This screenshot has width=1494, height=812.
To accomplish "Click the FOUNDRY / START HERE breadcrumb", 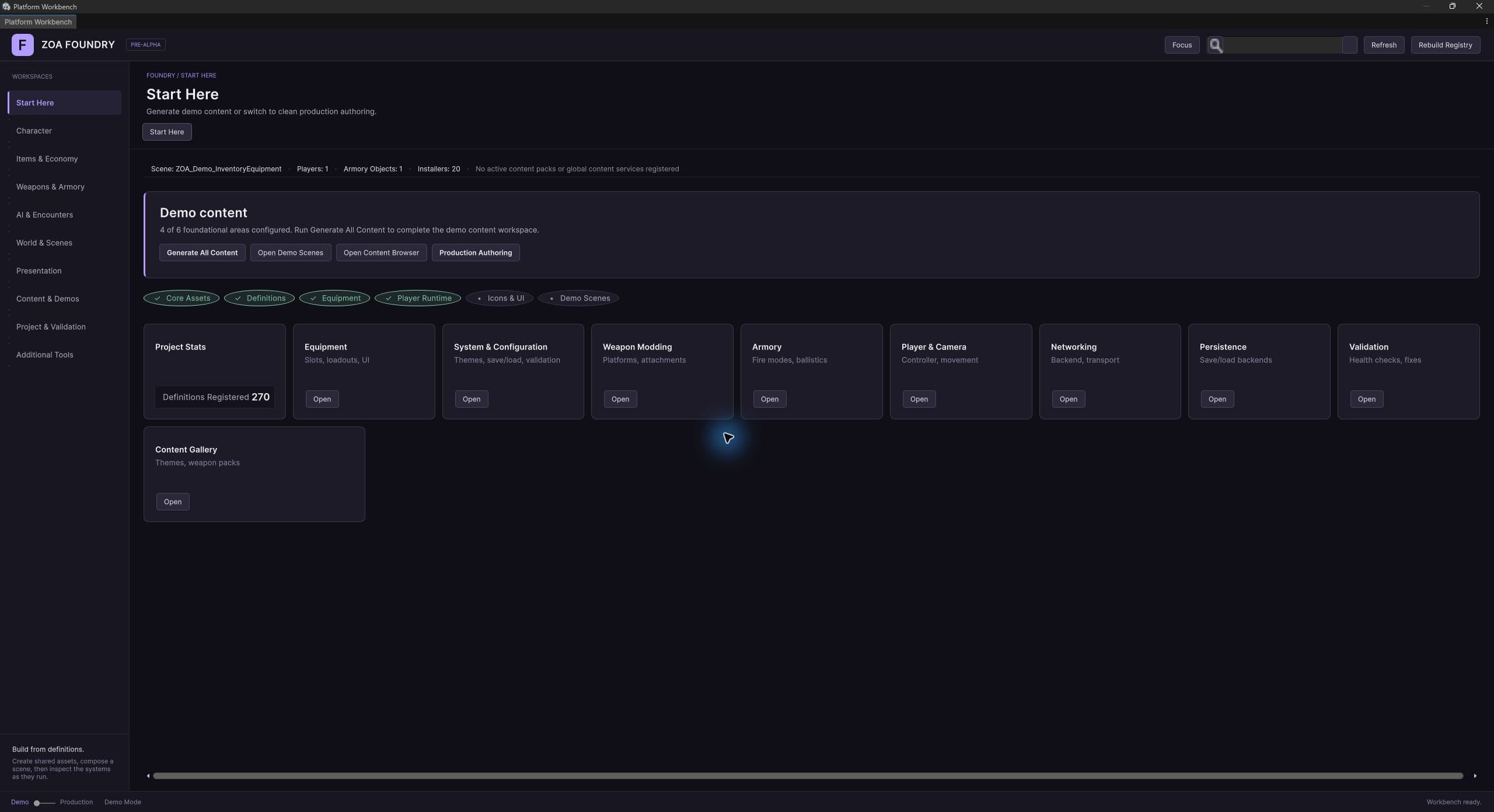I will point(181,75).
